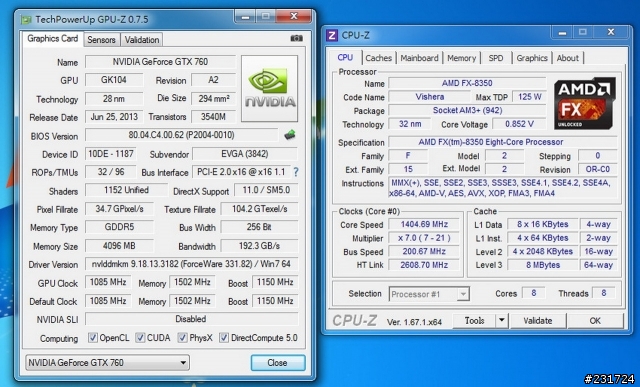Click the HT Link value 2608.70 MHz
Image resolution: width=640 pixels, height=387 pixels.
coord(424,265)
